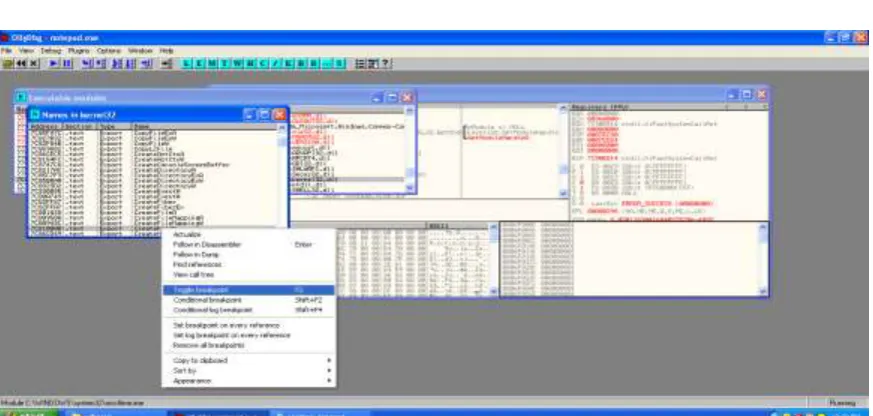This screenshot has width=873, height=416.
Task: Pause execution with the pause icon
Action: 67,63
